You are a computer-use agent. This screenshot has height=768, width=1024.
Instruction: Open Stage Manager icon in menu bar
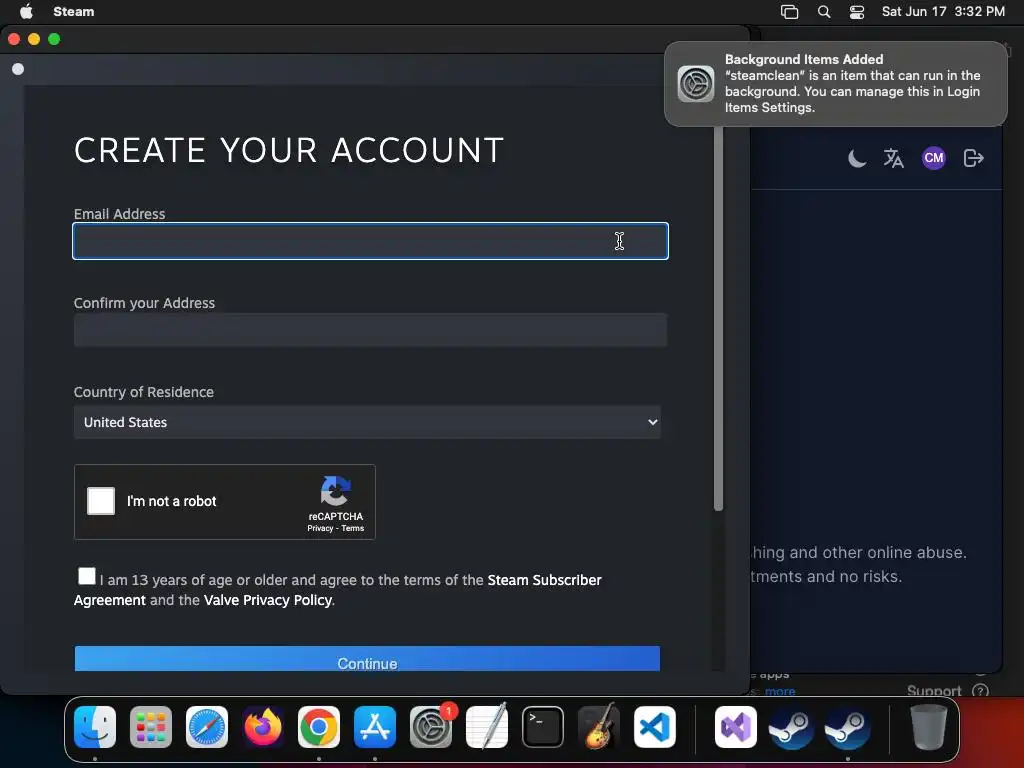(790, 11)
